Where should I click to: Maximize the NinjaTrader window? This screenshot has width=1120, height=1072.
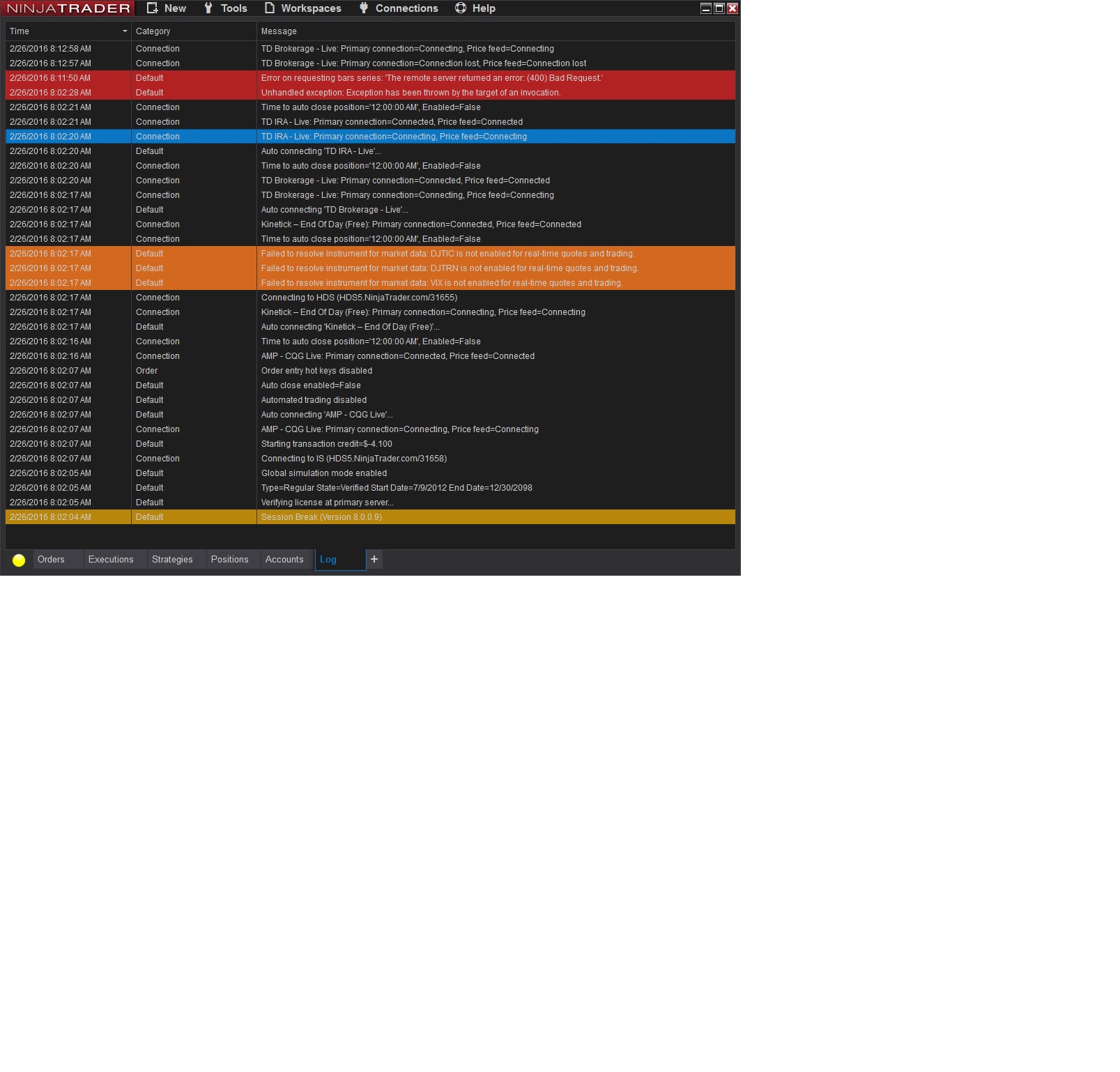coord(719,8)
